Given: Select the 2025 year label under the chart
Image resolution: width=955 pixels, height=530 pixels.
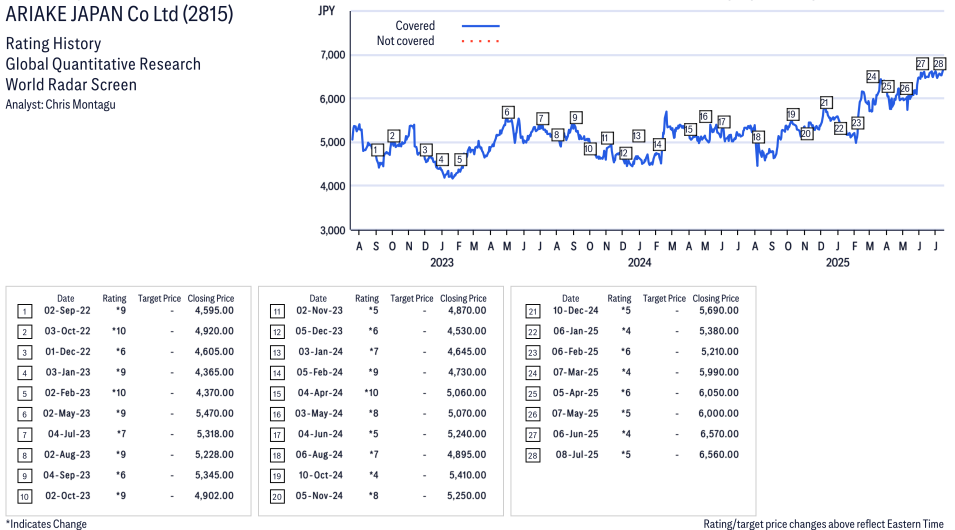Looking at the screenshot, I should coord(837,263).
